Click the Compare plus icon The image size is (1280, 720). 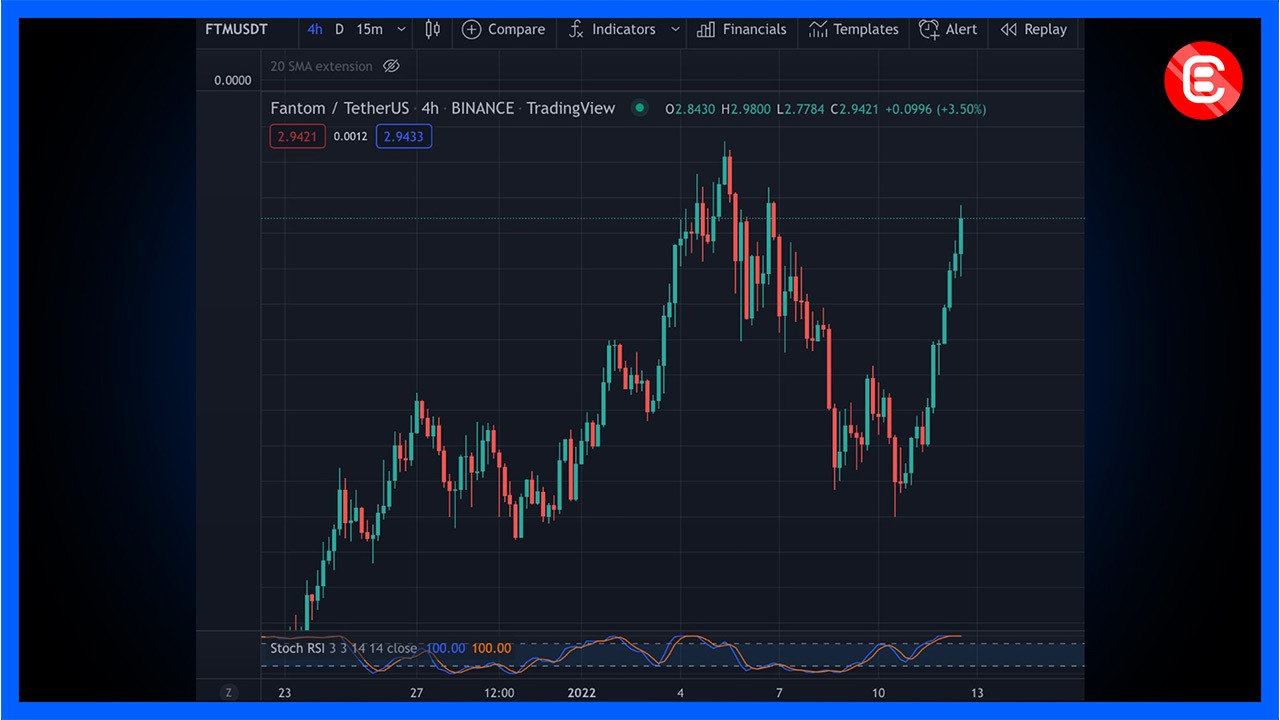[471, 29]
